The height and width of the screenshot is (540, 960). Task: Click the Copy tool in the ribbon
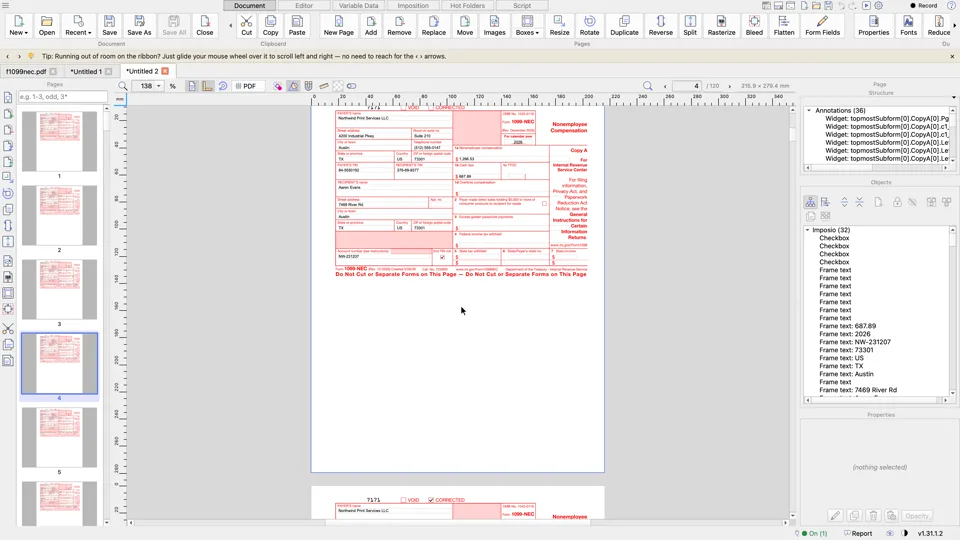(270, 26)
